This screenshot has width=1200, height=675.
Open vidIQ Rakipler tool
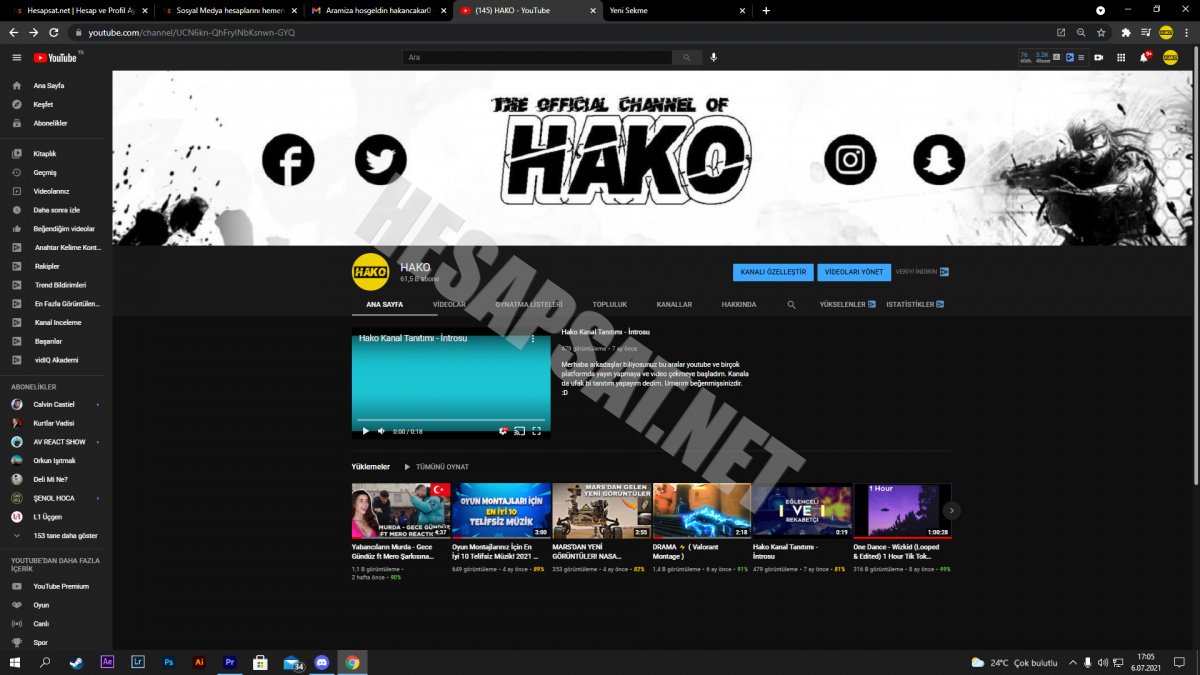(x=47, y=266)
